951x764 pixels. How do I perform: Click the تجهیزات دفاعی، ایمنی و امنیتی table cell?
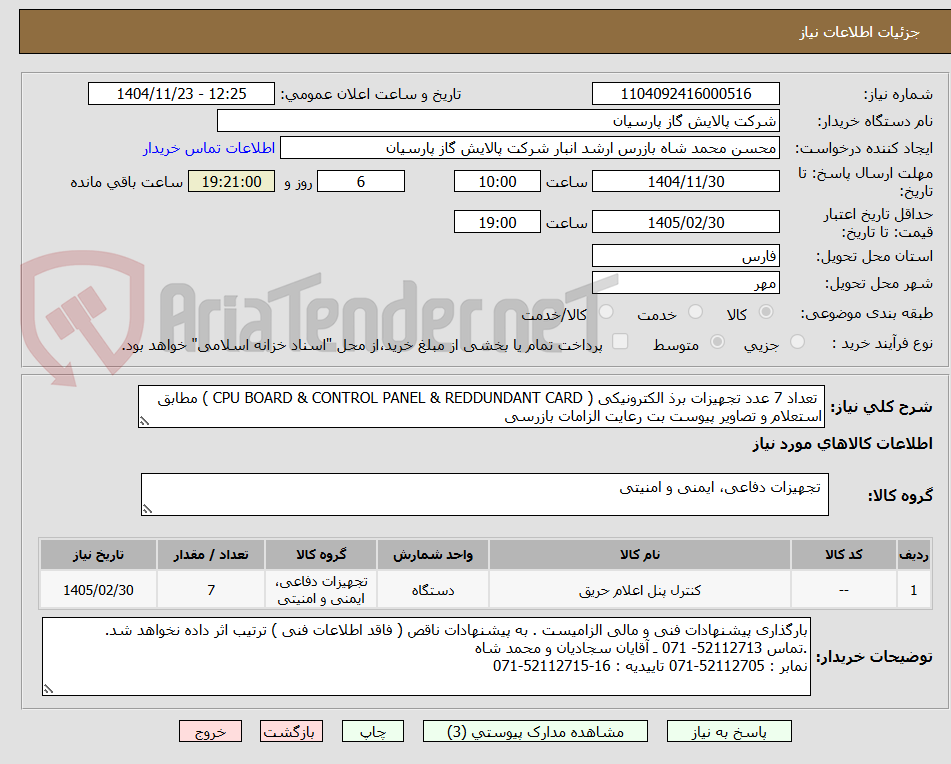pos(321,590)
